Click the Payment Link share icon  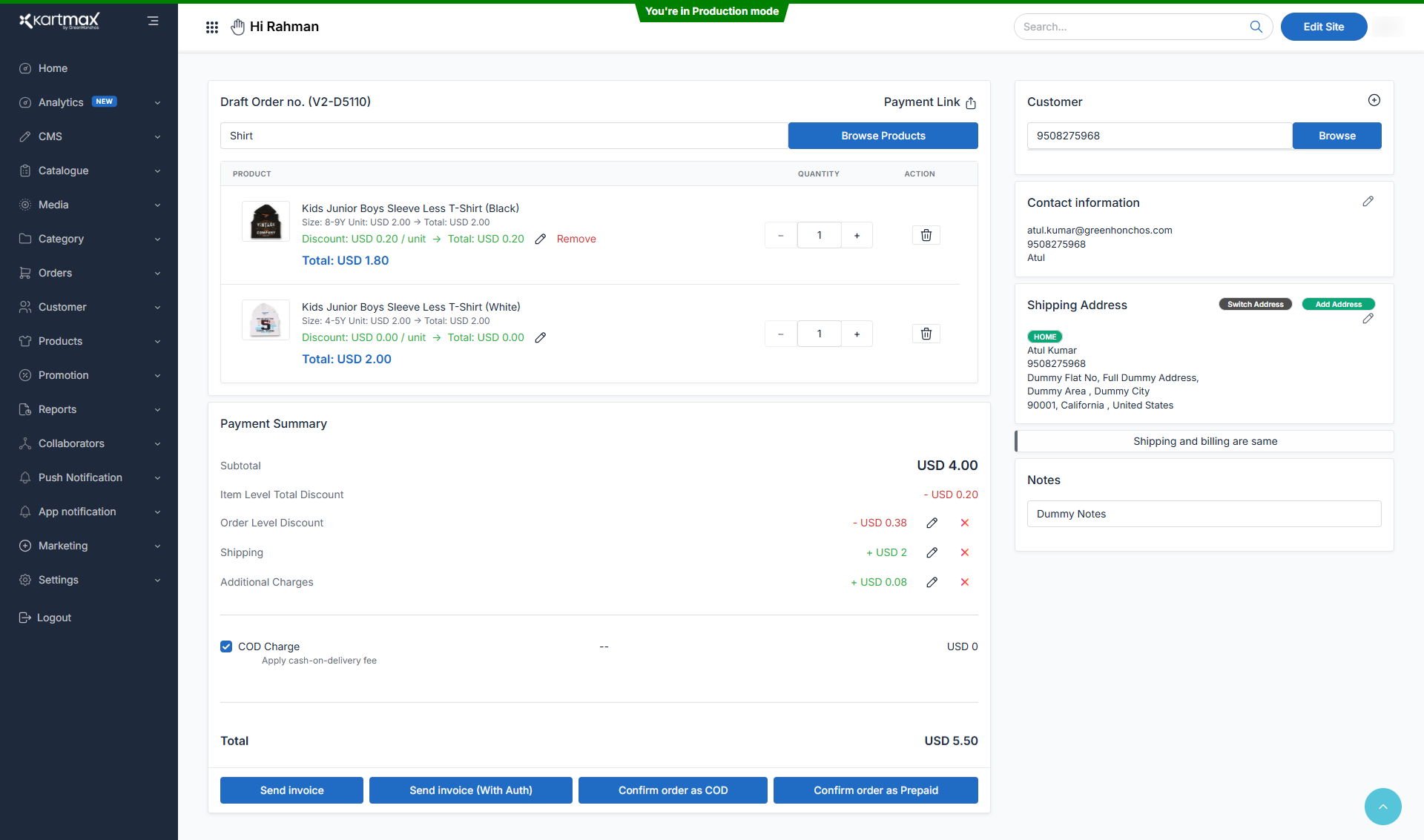(971, 103)
